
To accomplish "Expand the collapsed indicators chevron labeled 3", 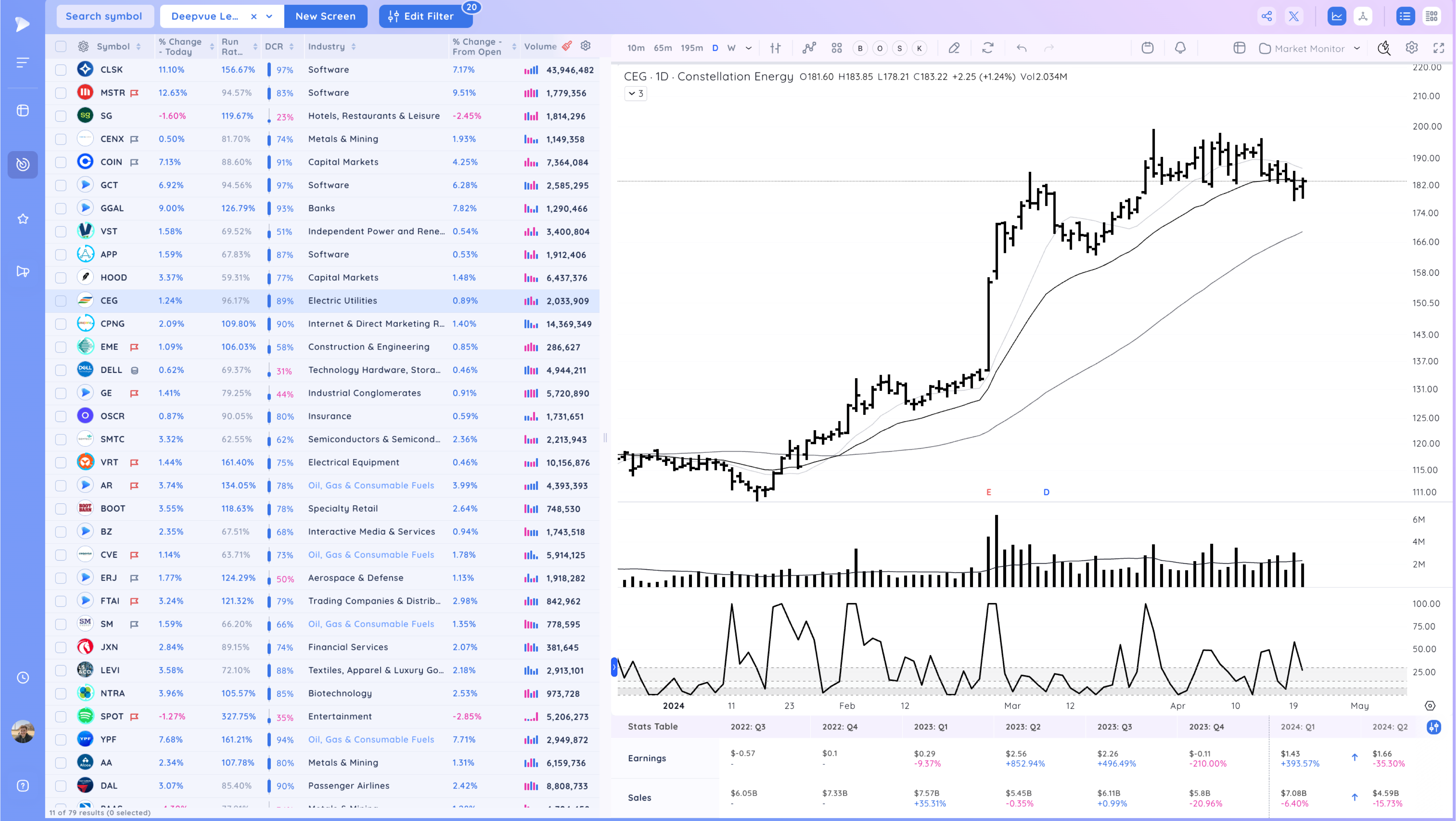I will pyautogui.click(x=636, y=93).
